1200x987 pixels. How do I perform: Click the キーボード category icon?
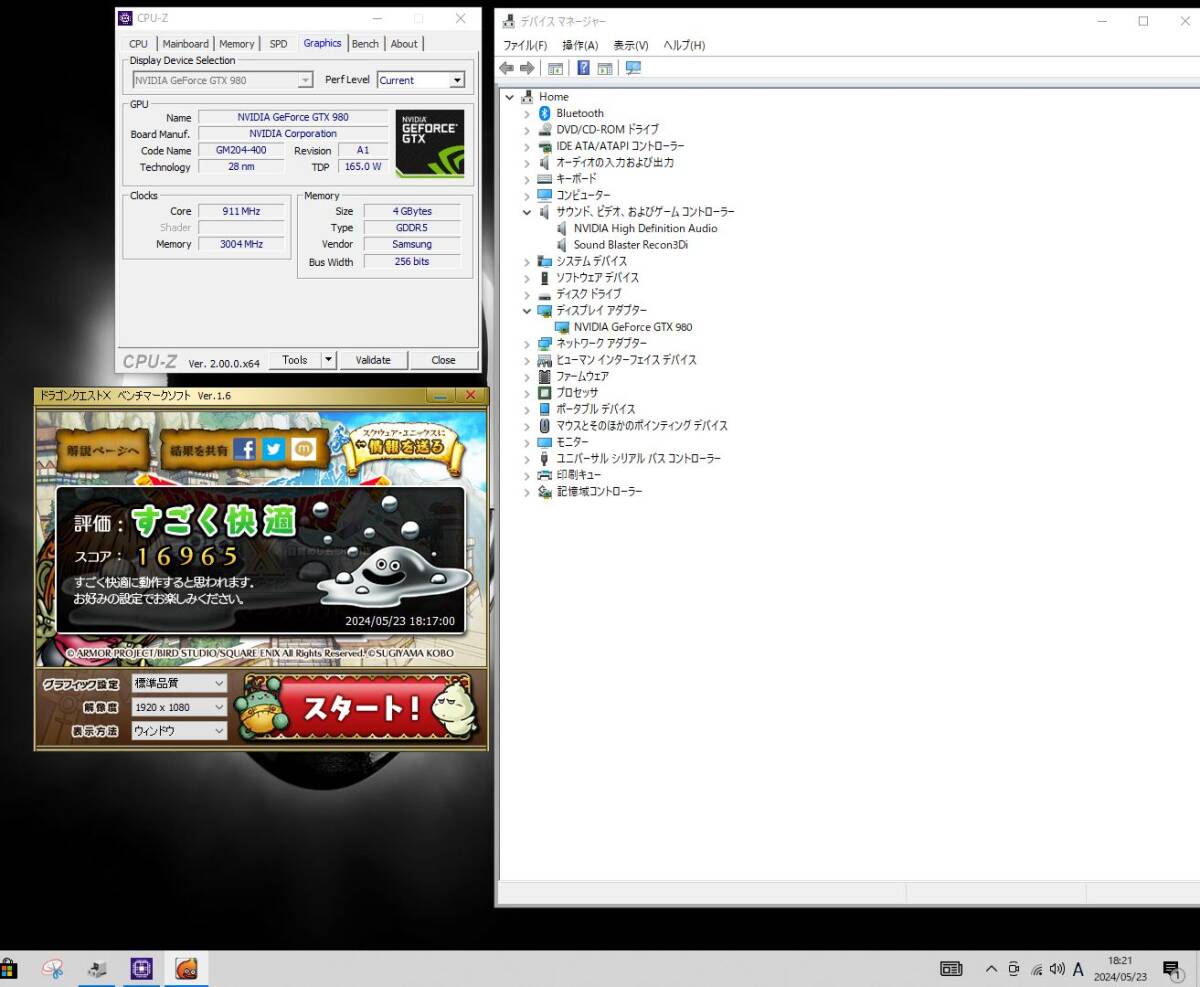click(545, 178)
